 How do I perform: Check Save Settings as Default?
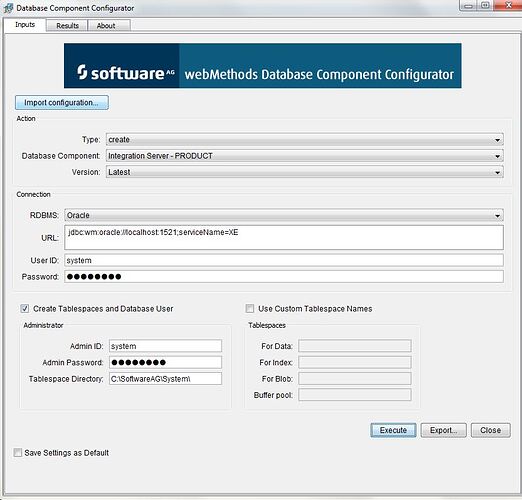coord(17,452)
